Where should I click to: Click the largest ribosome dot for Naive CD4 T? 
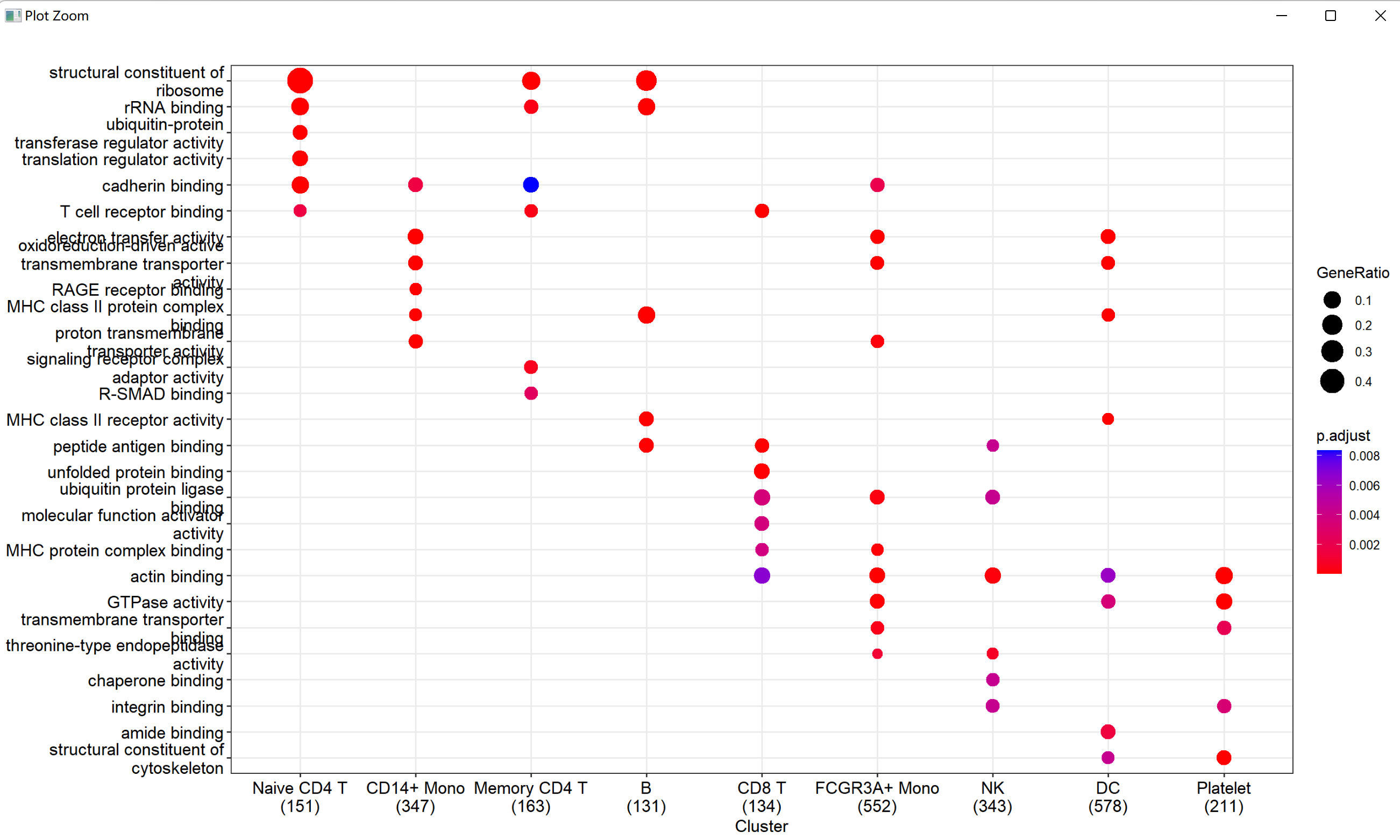(300, 80)
